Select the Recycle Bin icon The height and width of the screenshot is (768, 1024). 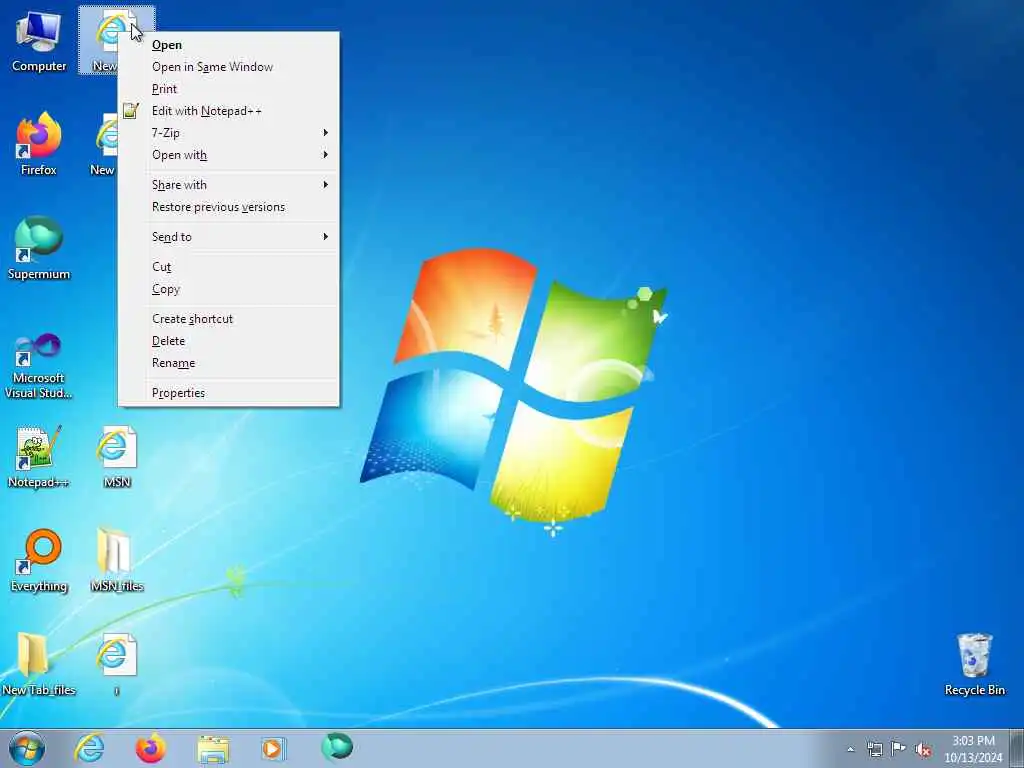974,664
